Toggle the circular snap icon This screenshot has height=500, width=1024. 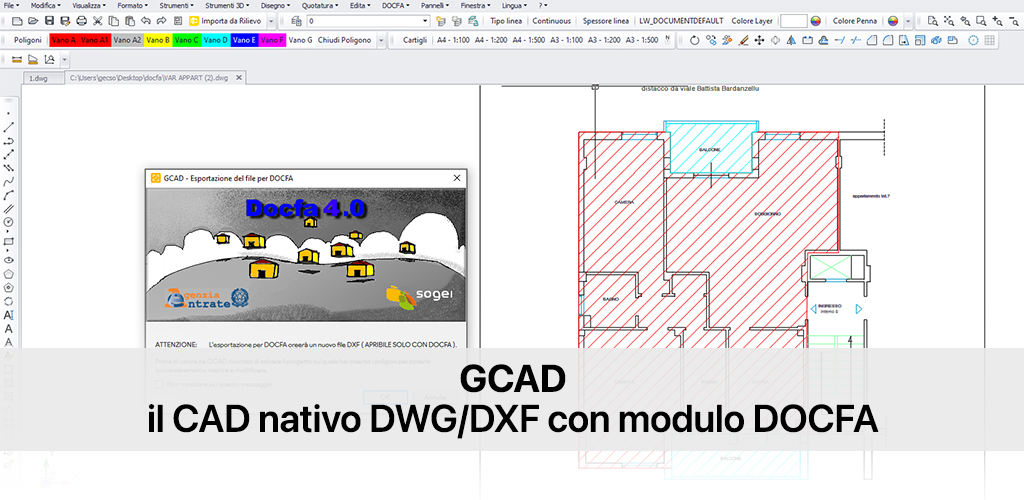pyautogui.click(x=973, y=40)
